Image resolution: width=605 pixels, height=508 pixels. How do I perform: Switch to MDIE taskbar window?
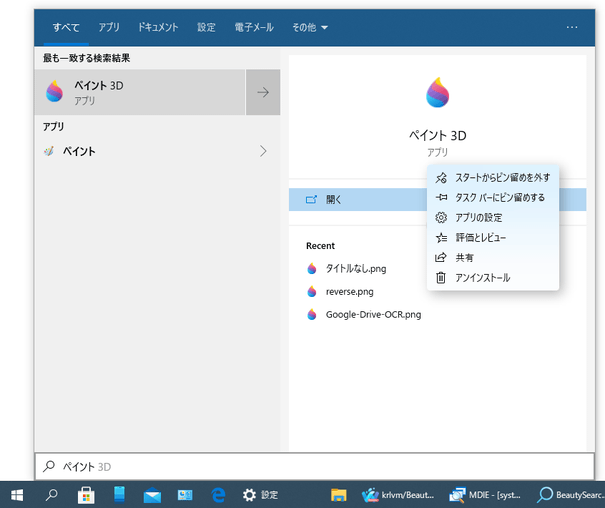click(485, 495)
